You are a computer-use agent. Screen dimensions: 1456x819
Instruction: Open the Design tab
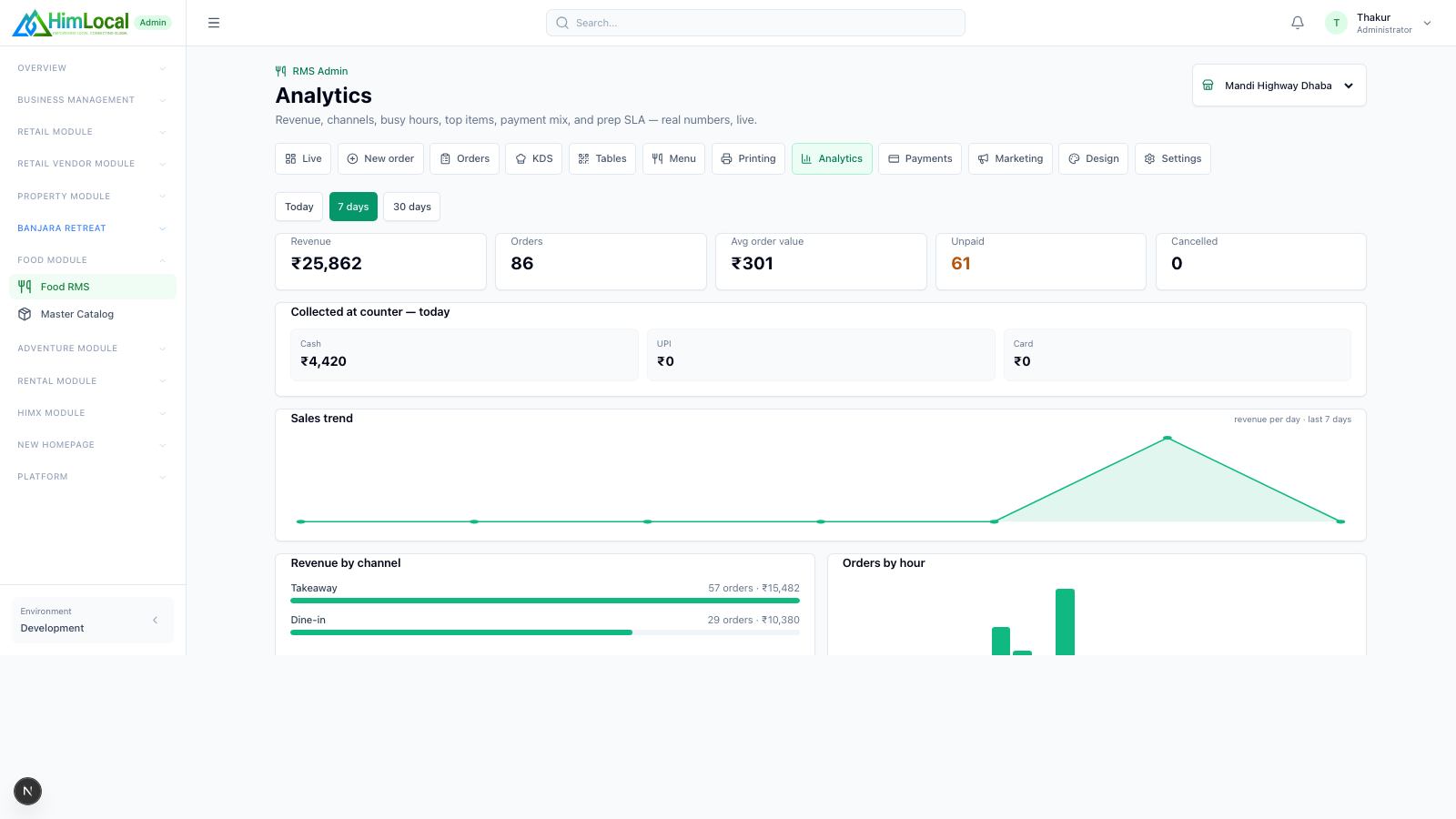pyautogui.click(x=1094, y=158)
